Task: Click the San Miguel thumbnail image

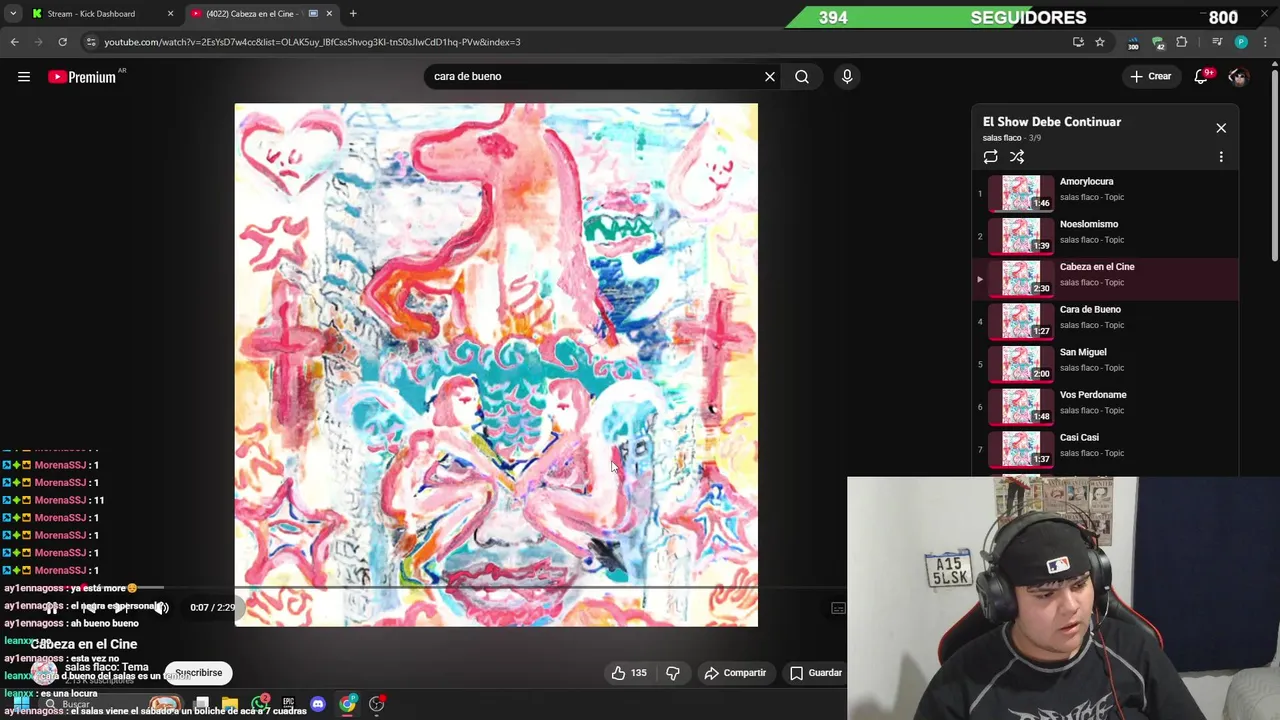Action: [x=1021, y=364]
